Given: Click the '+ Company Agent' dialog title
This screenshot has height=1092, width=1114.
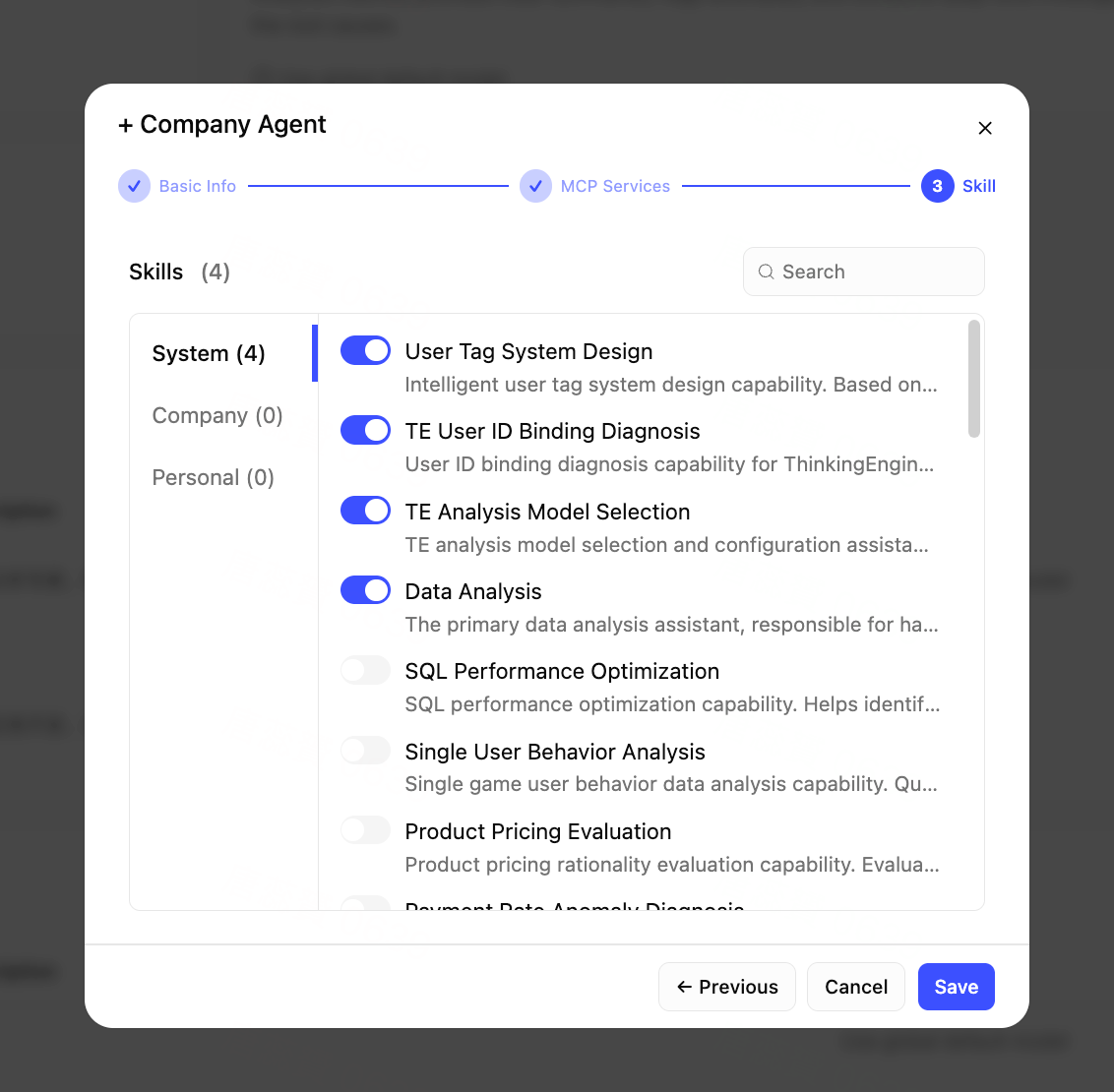Looking at the screenshot, I should 221,124.
